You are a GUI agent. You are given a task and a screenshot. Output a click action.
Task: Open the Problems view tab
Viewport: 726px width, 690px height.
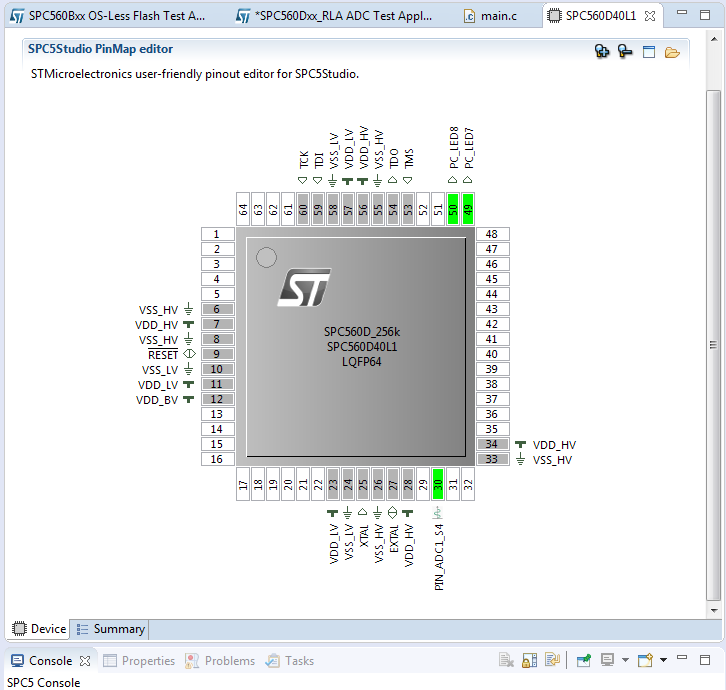pos(220,661)
